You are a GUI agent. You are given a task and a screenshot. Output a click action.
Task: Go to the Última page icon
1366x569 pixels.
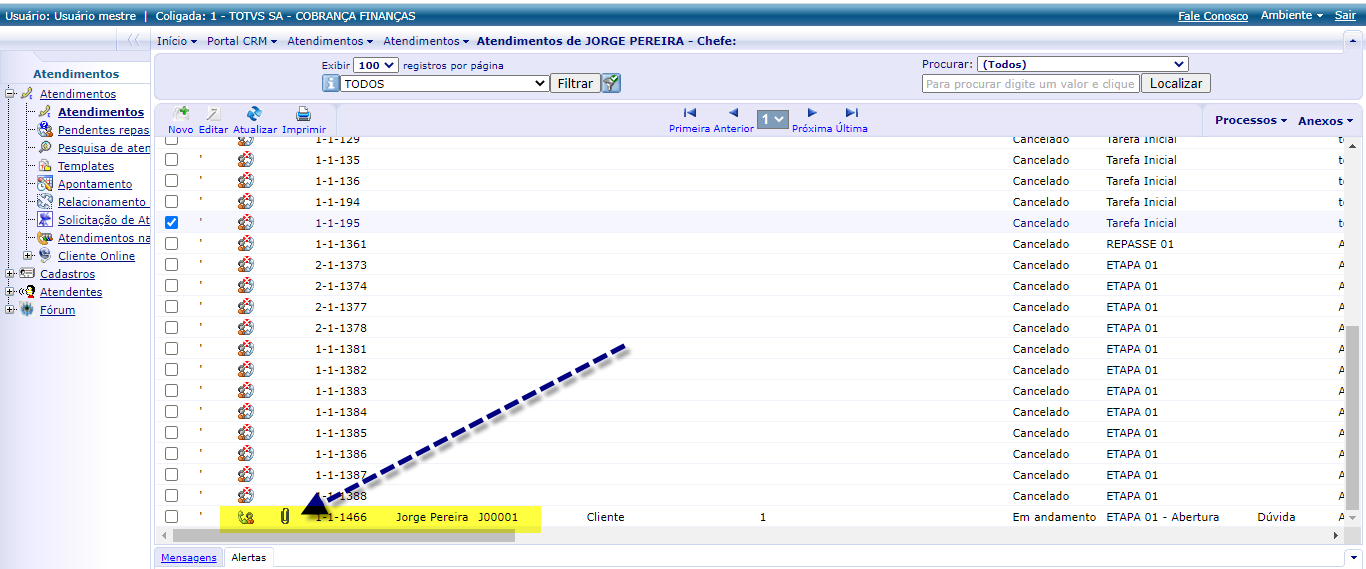click(851, 113)
